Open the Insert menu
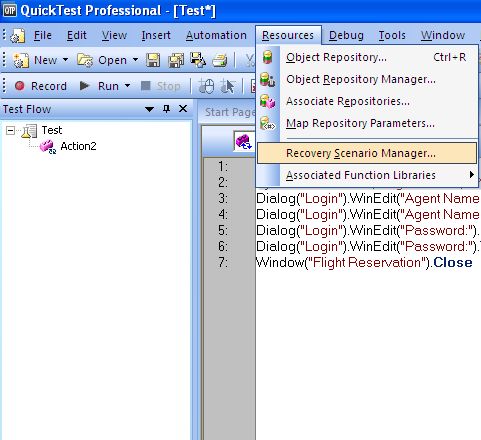Screen dimensions: 481x440 156,35
